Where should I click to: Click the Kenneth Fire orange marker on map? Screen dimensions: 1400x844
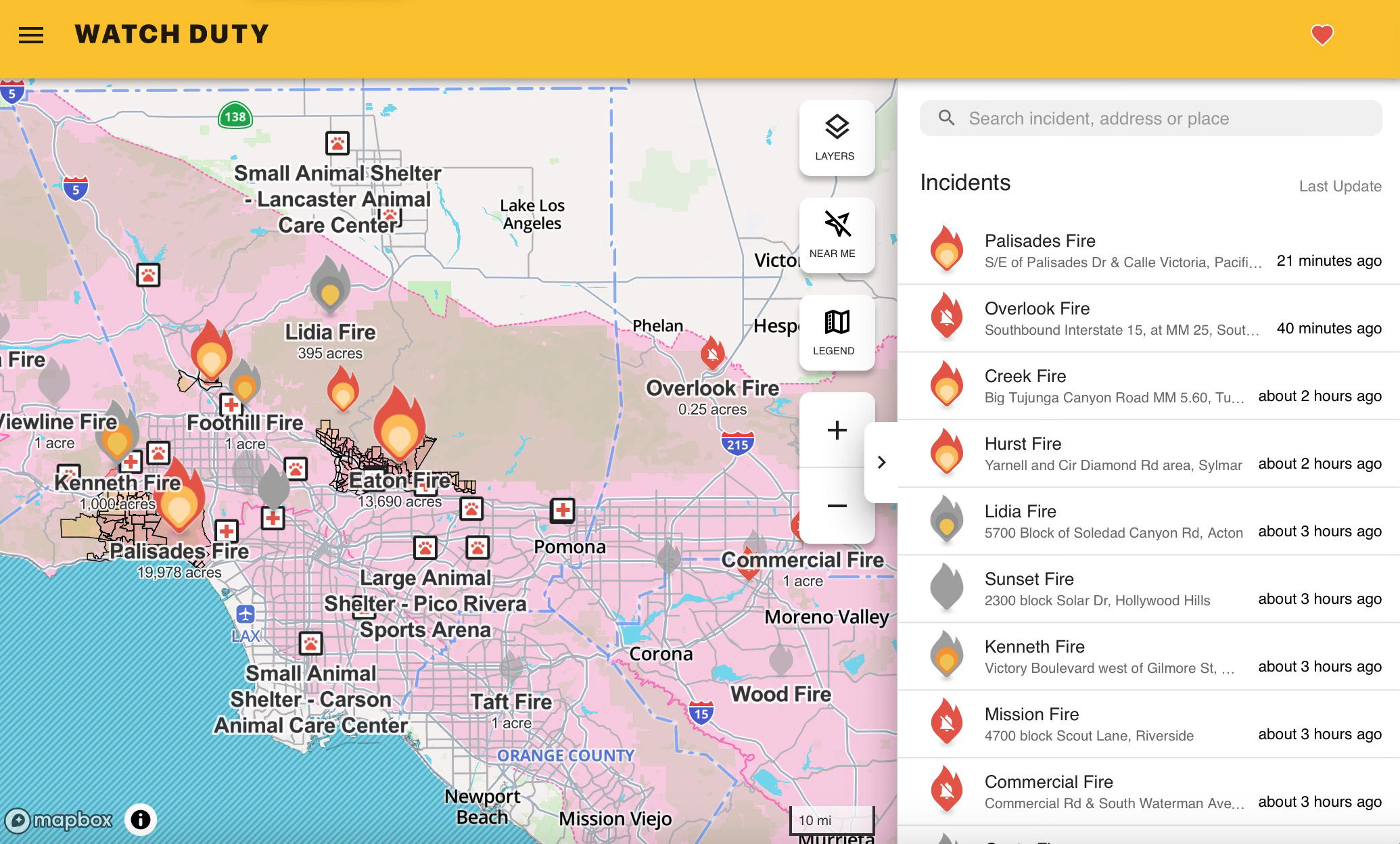click(116, 433)
